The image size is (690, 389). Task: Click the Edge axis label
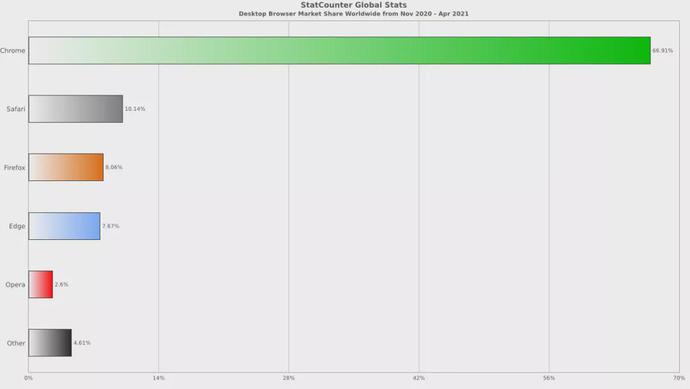coord(17,226)
